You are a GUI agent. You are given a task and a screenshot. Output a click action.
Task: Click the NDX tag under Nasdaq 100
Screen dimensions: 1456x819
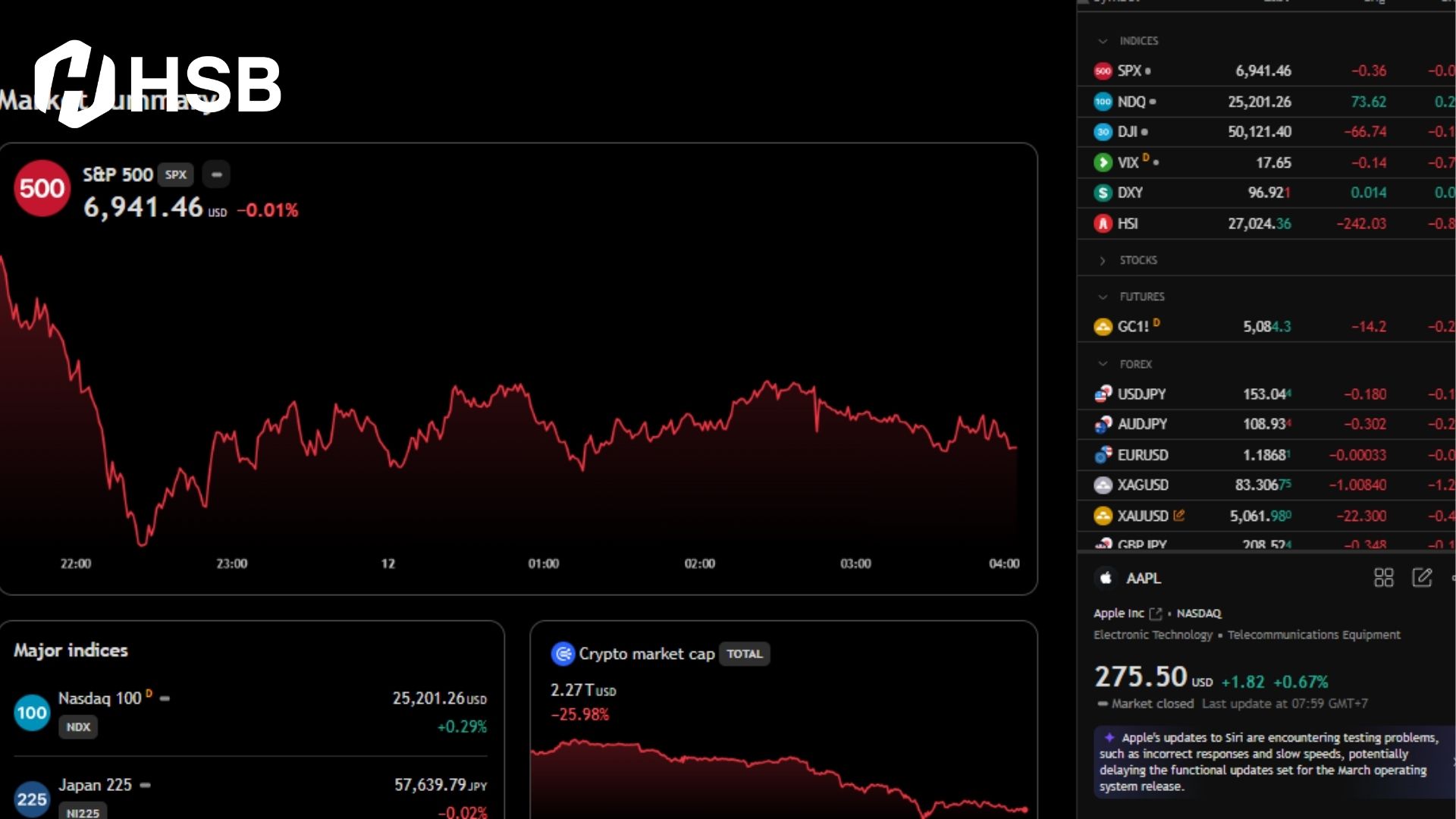(x=78, y=726)
